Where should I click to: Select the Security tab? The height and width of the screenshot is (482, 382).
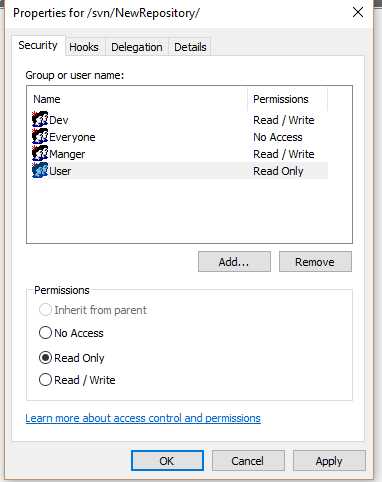coord(38,45)
